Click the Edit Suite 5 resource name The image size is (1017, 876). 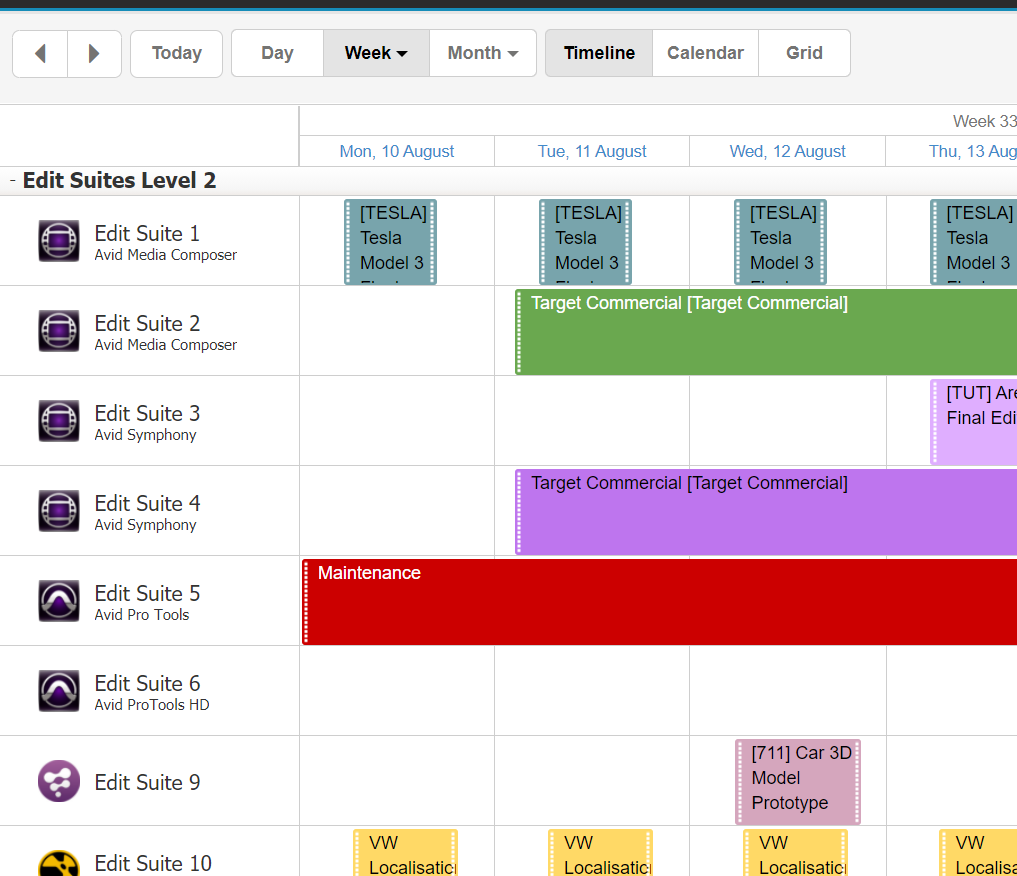pyautogui.click(x=147, y=594)
